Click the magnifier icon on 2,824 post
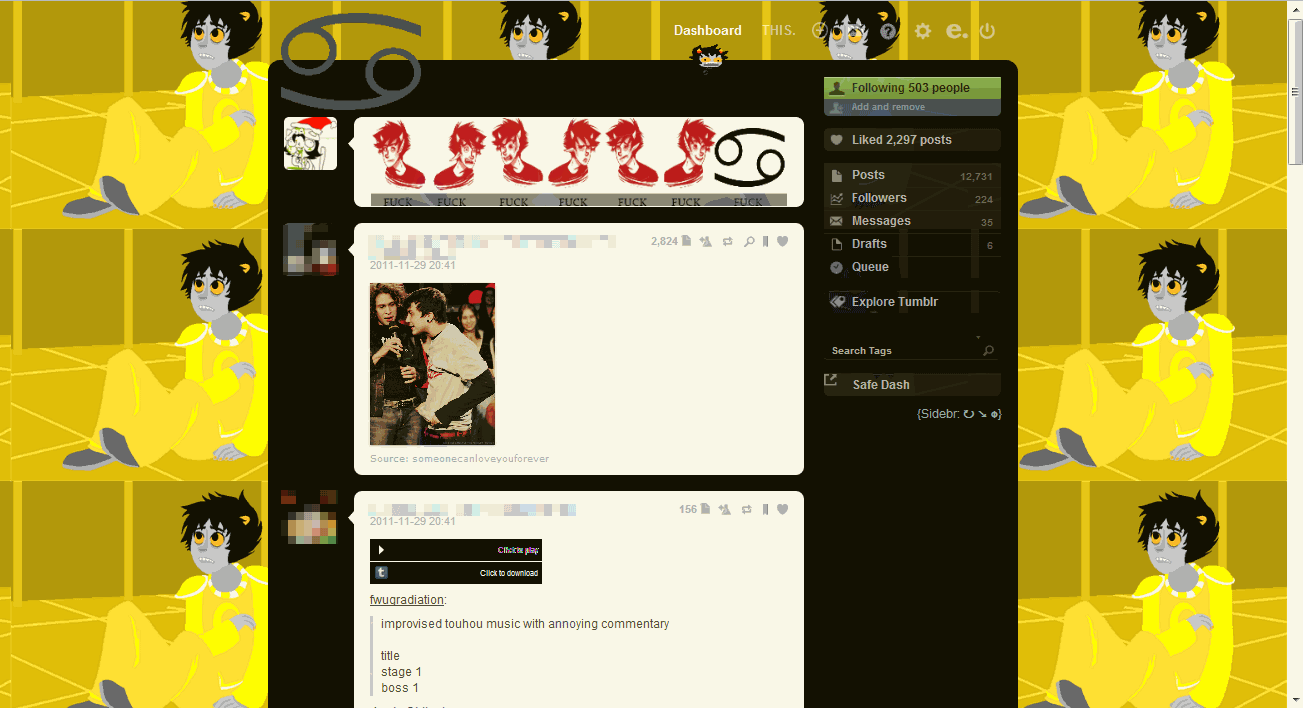This screenshot has height=708, width=1303. 749,241
